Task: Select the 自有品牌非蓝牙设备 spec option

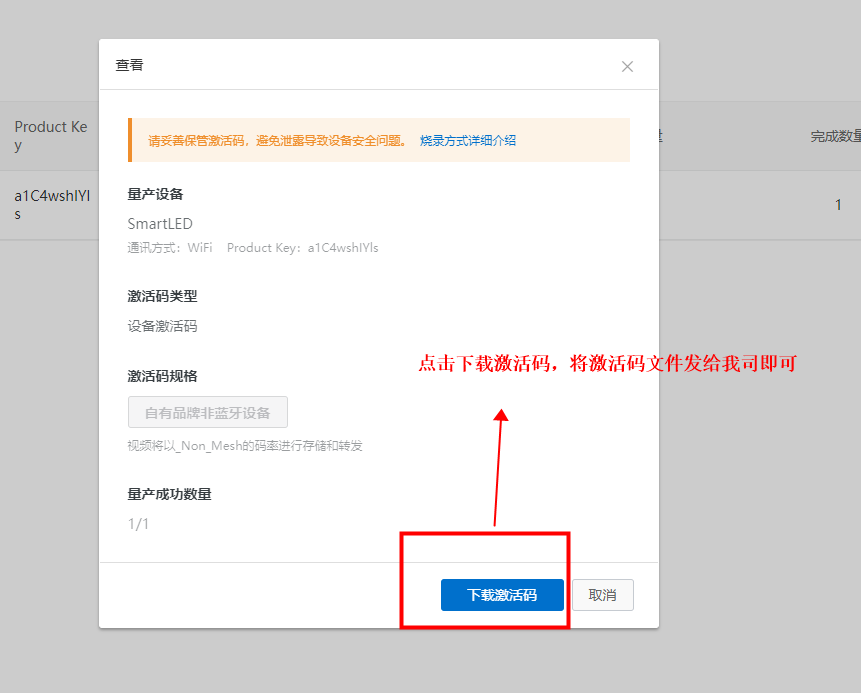Action: [208, 412]
